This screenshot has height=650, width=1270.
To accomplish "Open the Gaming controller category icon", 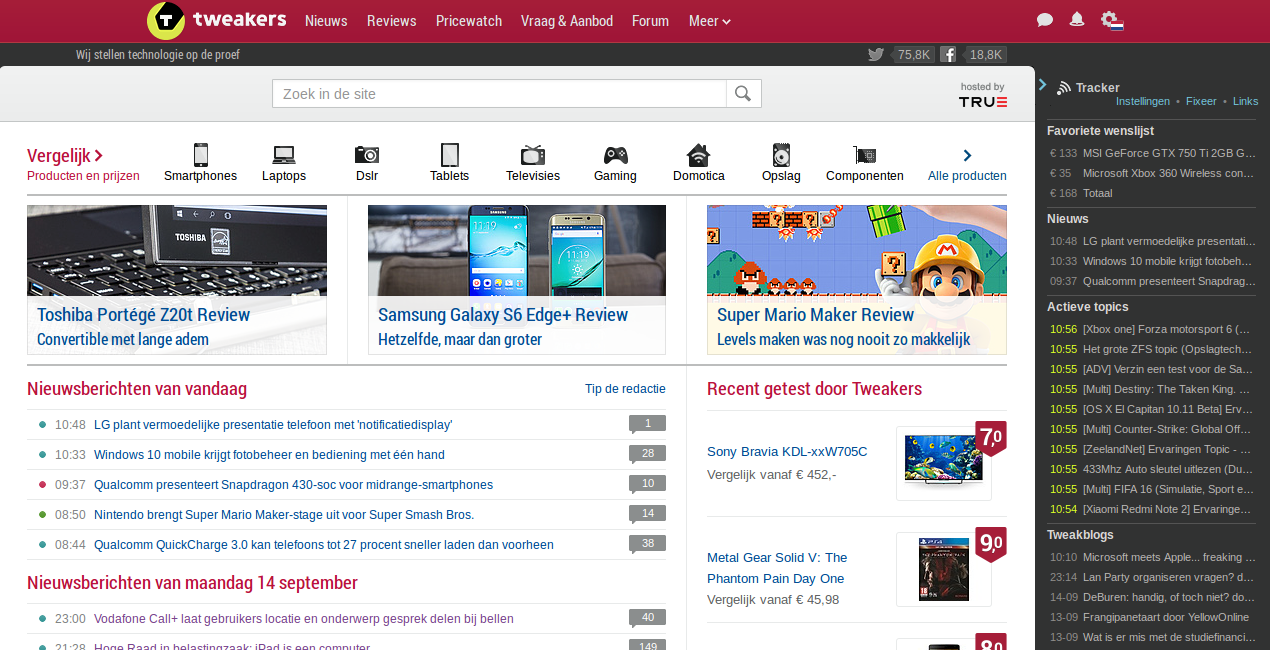I will click(615, 155).
